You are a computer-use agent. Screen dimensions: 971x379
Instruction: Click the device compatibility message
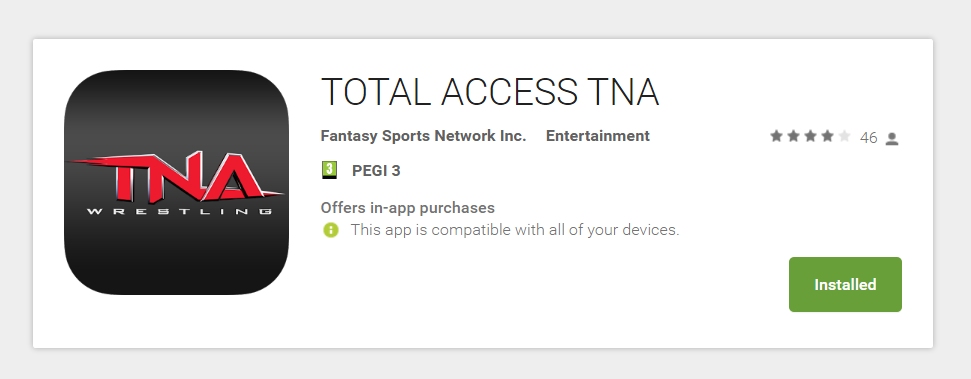[x=515, y=230]
